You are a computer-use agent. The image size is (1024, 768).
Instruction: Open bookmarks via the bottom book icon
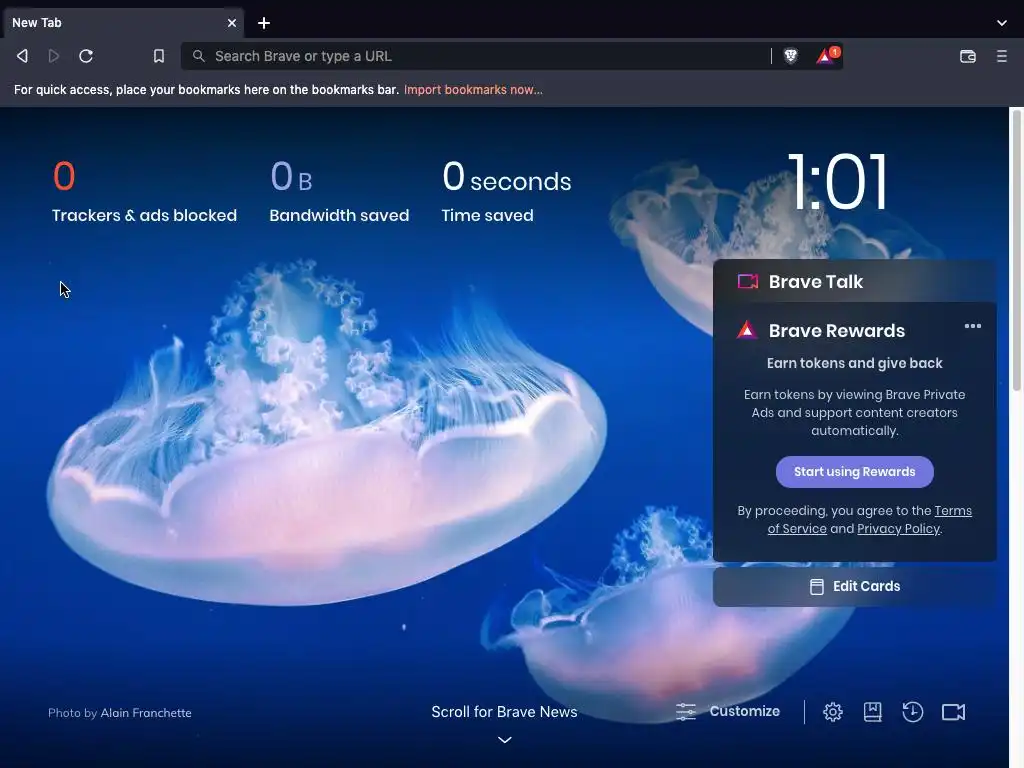(x=872, y=712)
